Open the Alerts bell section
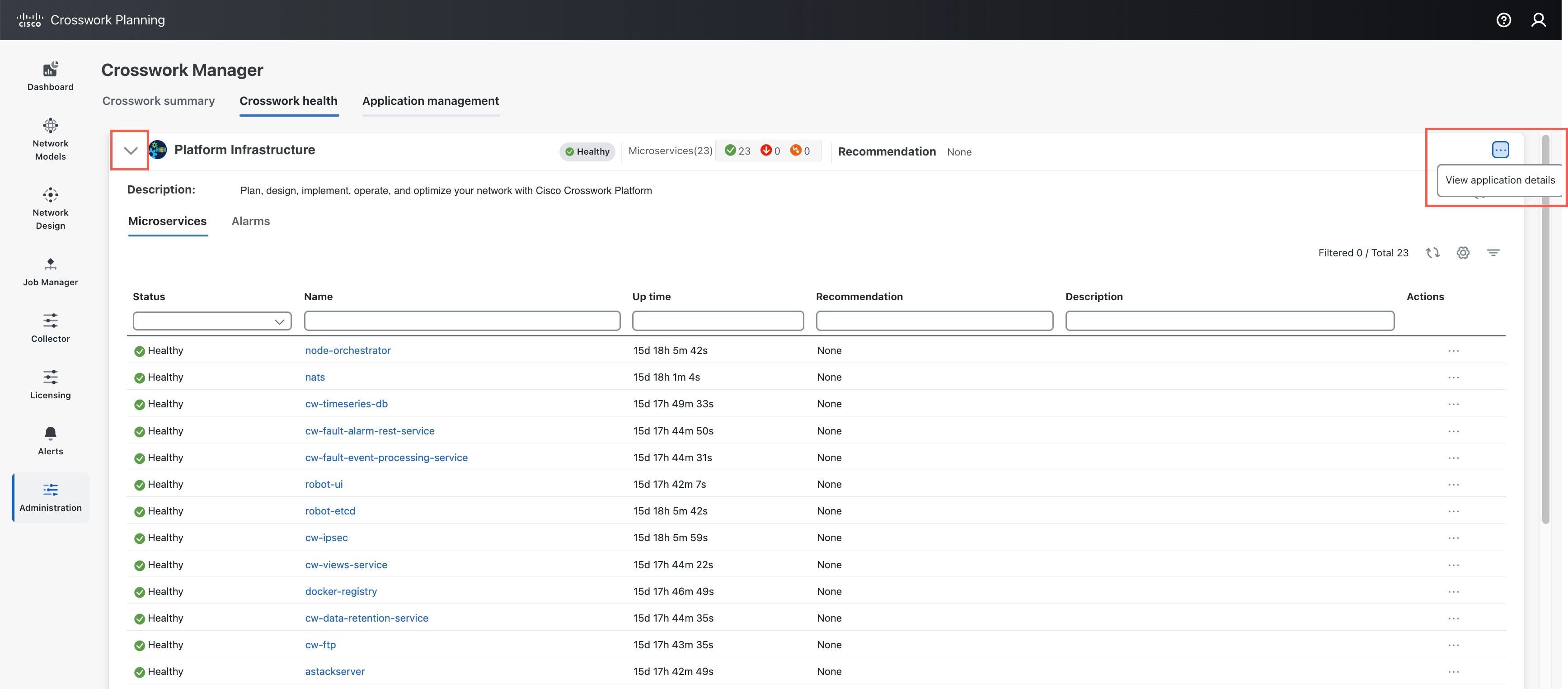1568x689 pixels. point(50,441)
